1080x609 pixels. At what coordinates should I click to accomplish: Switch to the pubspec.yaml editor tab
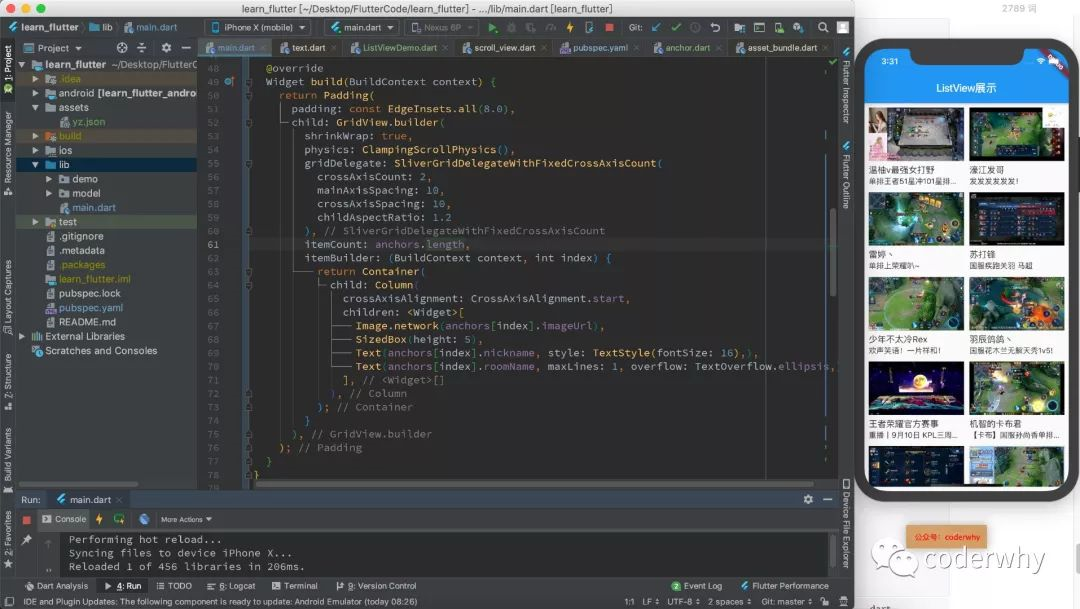593,47
